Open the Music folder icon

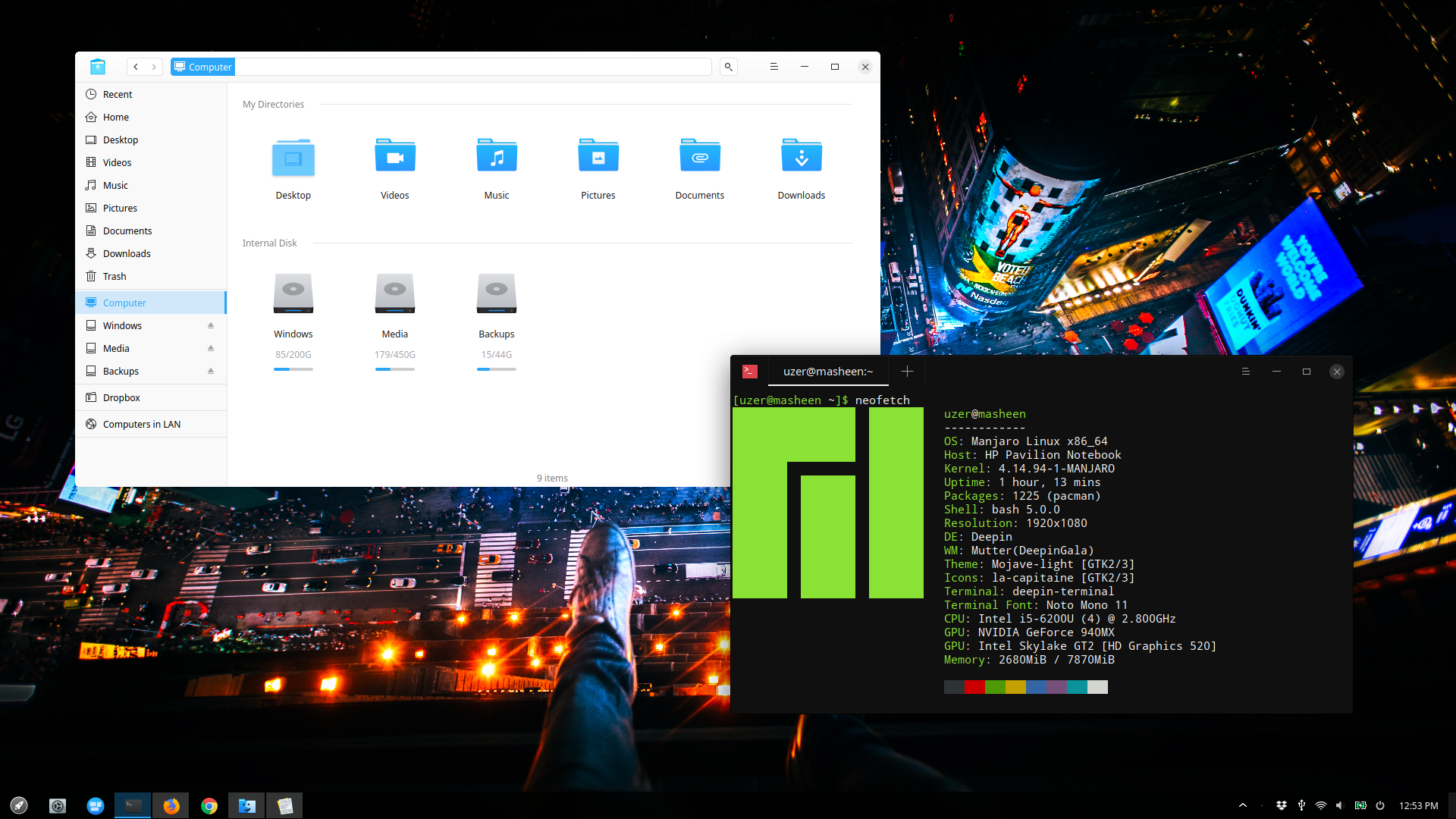click(496, 157)
